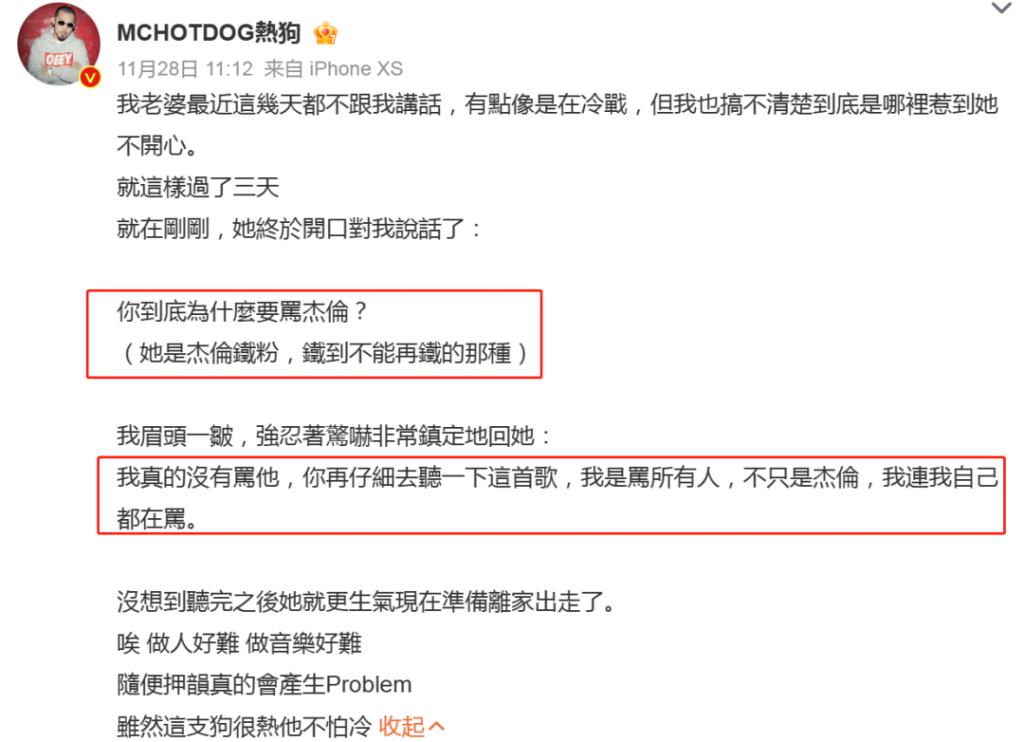Click the crown membership icon beside username
Screen dimensions: 1024x742
[325, 33]
